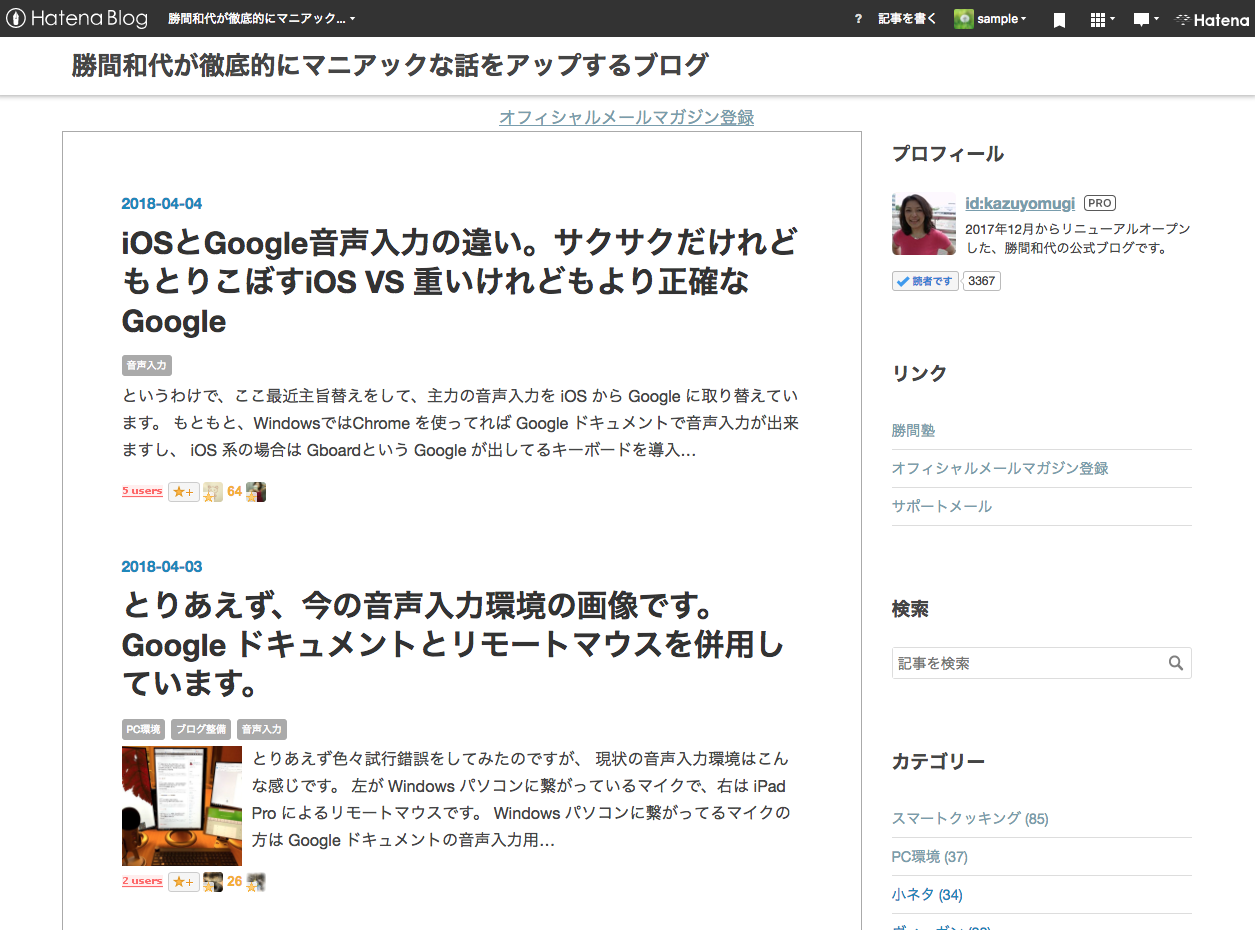
Task: Click the 5 users bookmark count
Action: [x=142, y=491]
